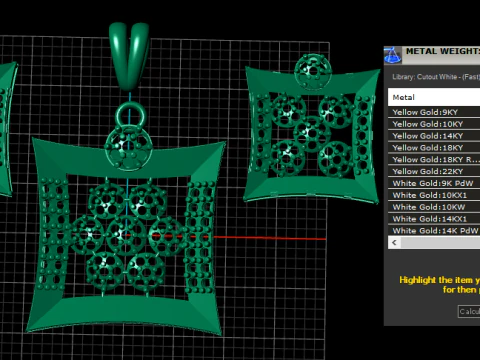Select Yellow Gold:22KY in metal list
Screen dimensions: 480x360
434,171
